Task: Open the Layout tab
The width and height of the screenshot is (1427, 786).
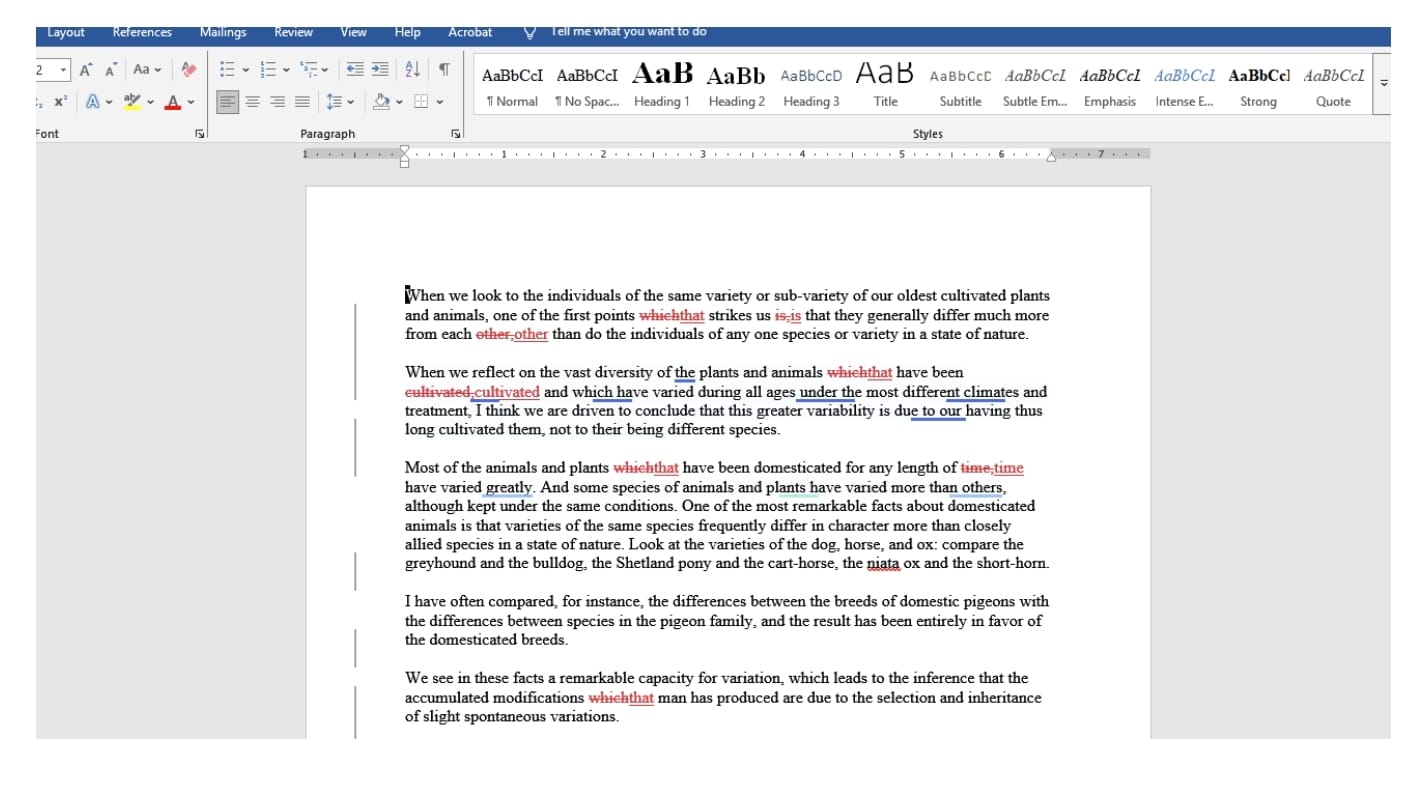Action: pos(66,32)
